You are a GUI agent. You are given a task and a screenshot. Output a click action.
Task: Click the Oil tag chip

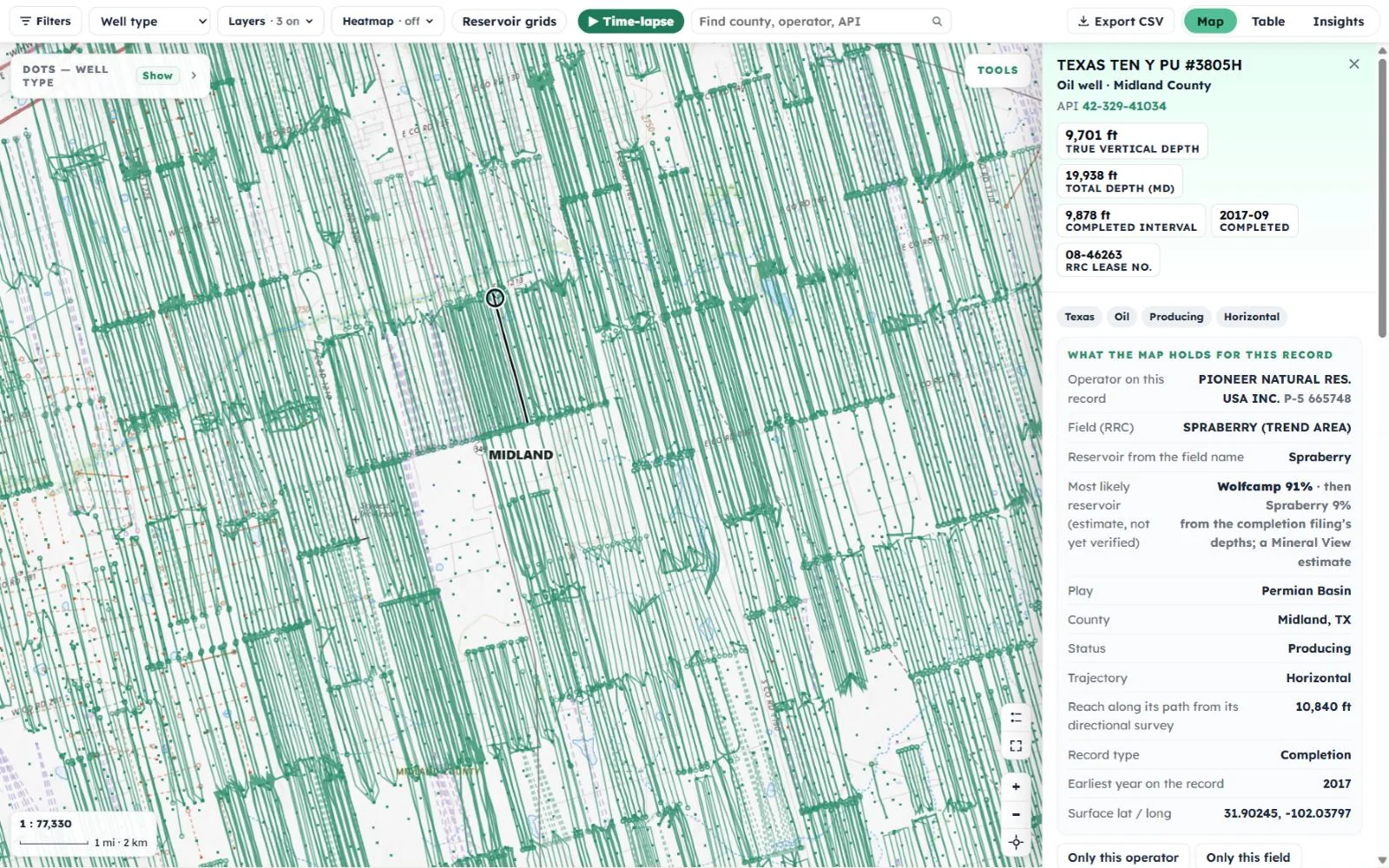point(1122,317)
